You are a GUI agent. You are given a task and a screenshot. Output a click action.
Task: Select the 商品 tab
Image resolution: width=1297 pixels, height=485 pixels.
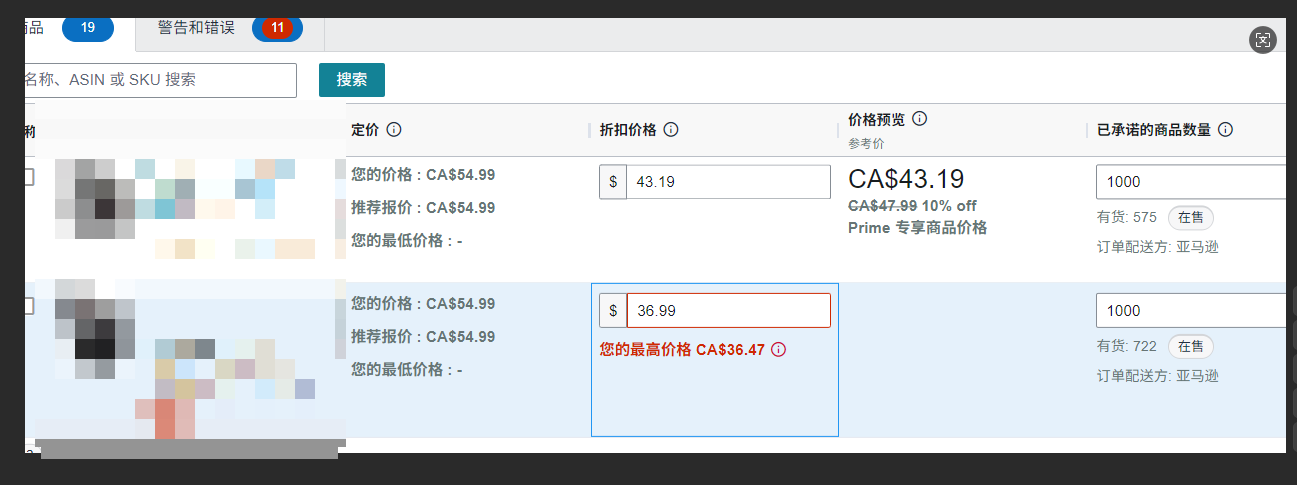click(x=34, y=28)
